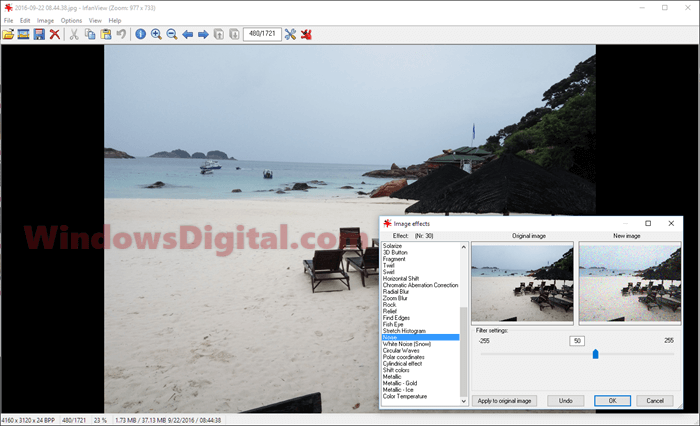The width and height of the screenshot is (700, 426).
Task: Select 3D Button effect
Action: (395, 252)
